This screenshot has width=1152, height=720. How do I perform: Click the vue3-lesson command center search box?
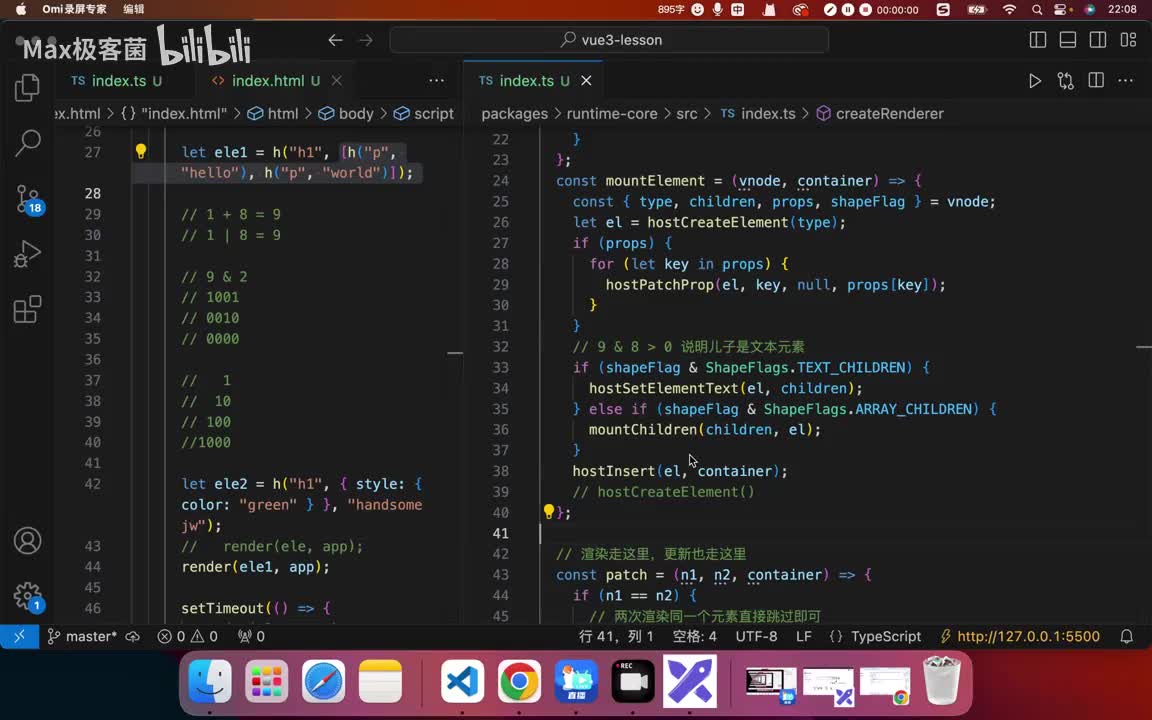point(609,40)
